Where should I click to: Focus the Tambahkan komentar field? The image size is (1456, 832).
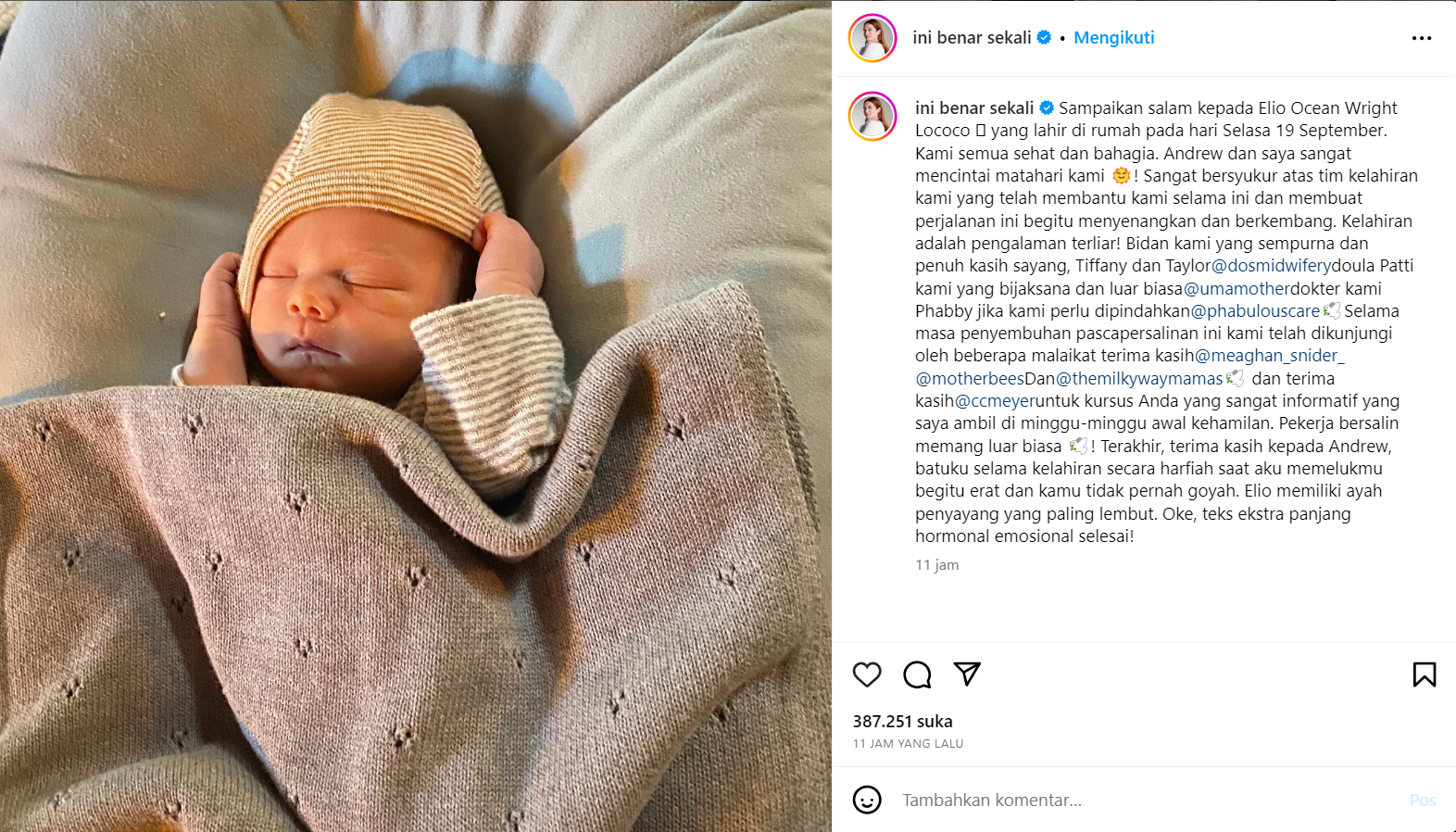1148,800
